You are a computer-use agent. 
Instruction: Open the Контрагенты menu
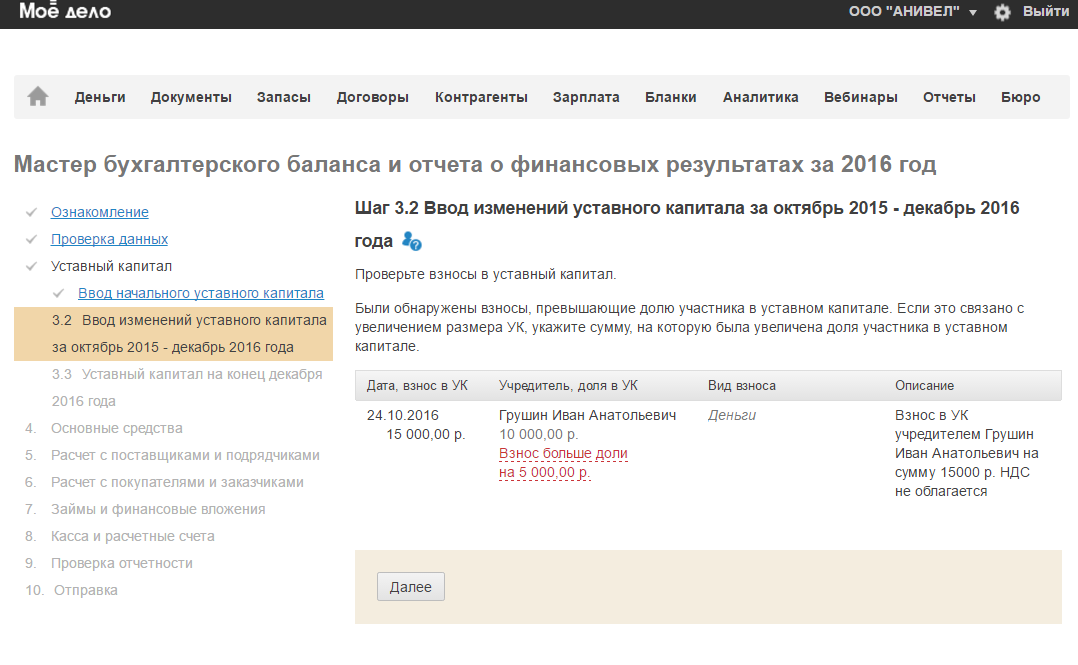click(481, 97)
